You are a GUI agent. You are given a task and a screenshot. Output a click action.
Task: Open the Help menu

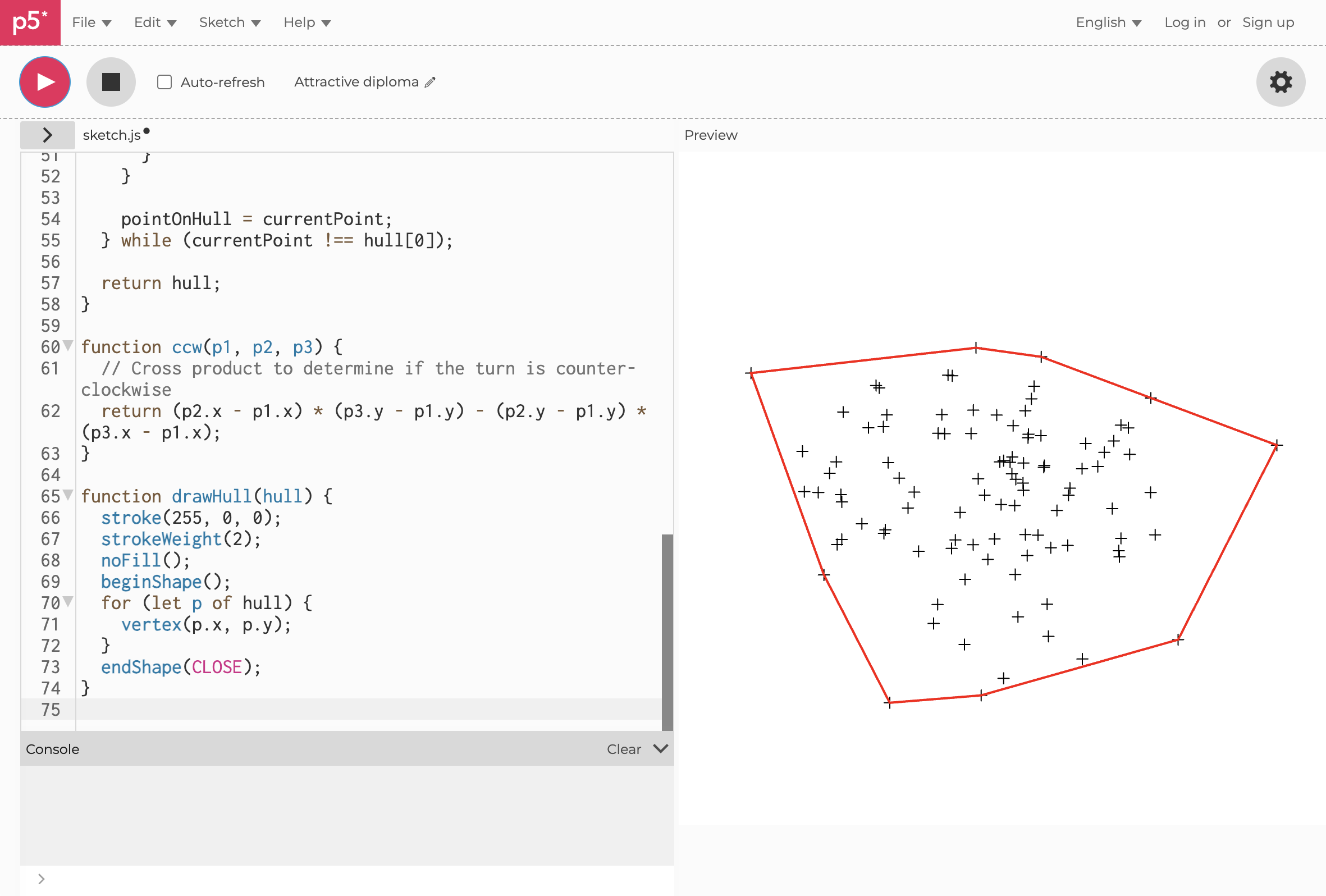pos(307,22)
